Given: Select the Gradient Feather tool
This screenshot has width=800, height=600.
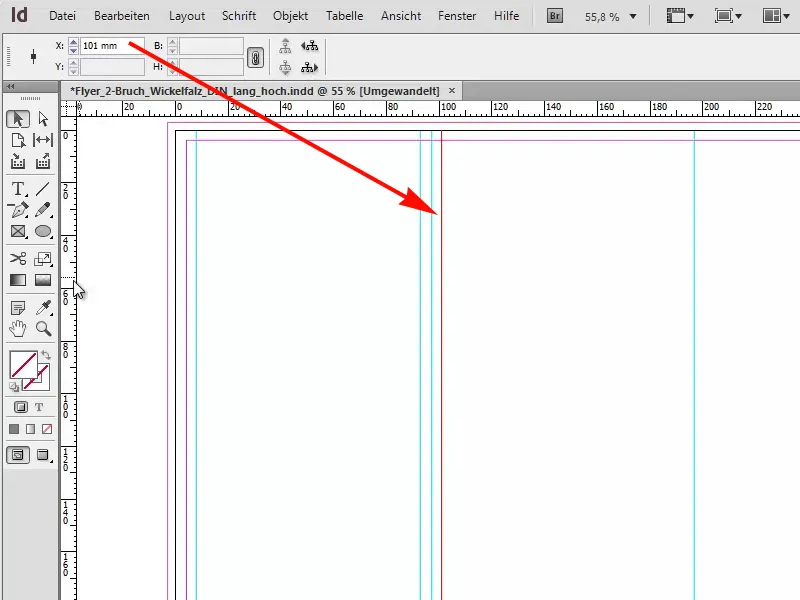Looking at the screenshot, I should 43,280.
